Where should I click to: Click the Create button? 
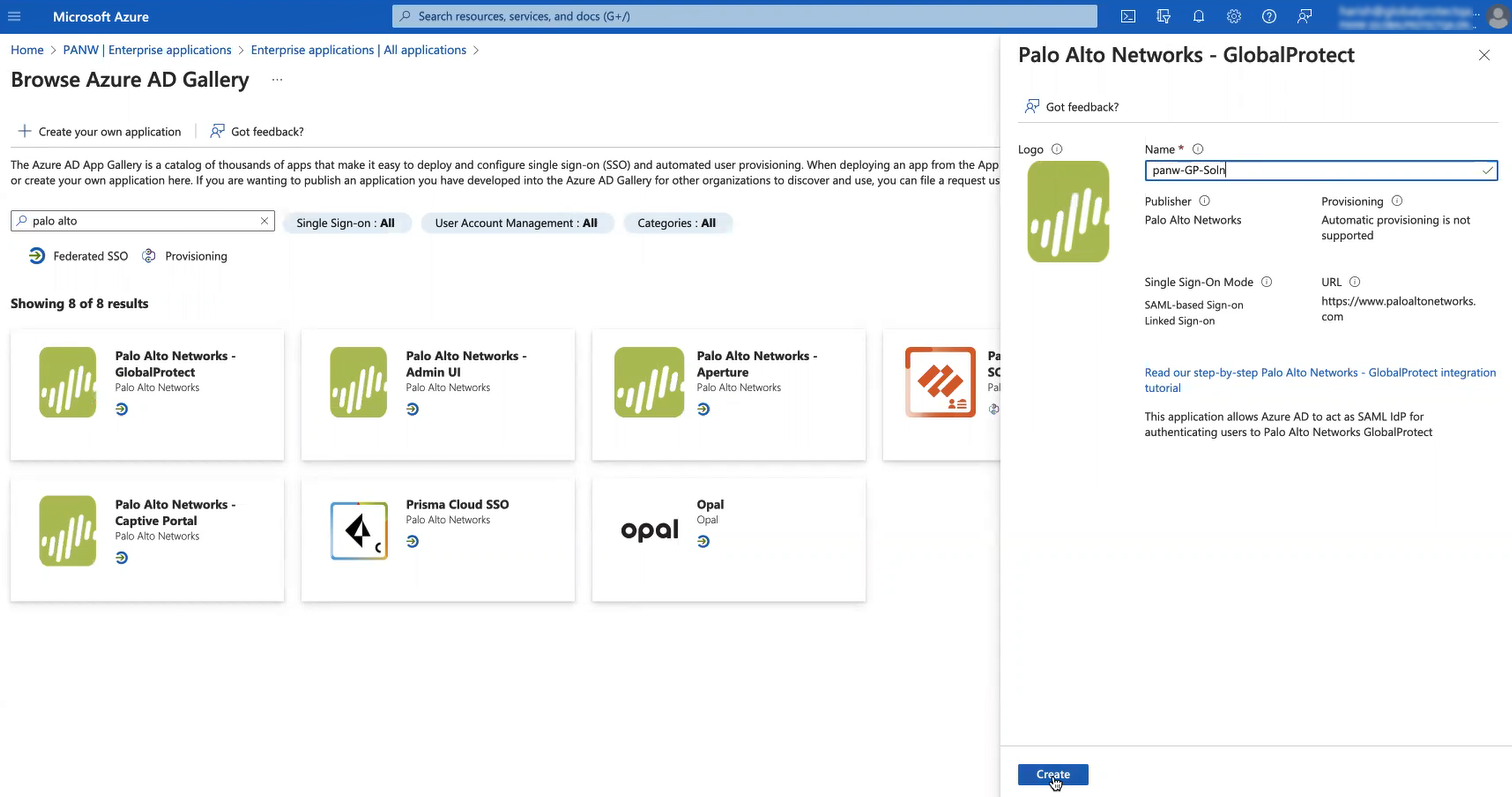point(1053,774)
